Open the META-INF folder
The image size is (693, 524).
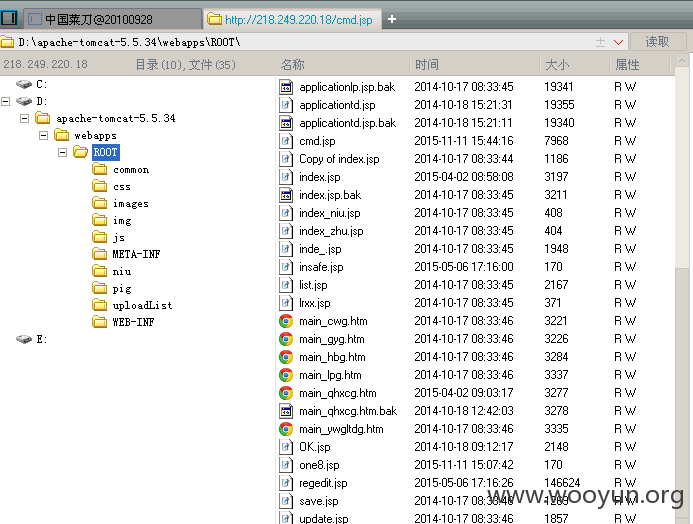click(x=126, y=254)
